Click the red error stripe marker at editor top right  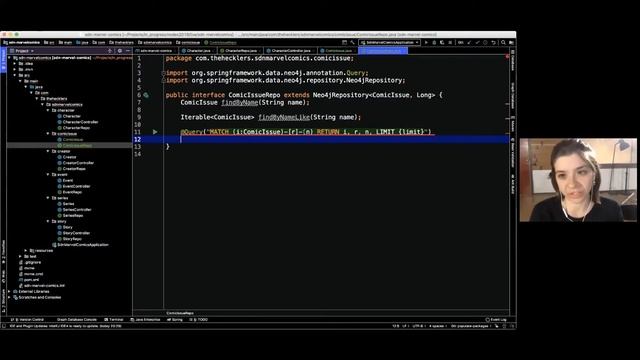(x=507, y=56)
